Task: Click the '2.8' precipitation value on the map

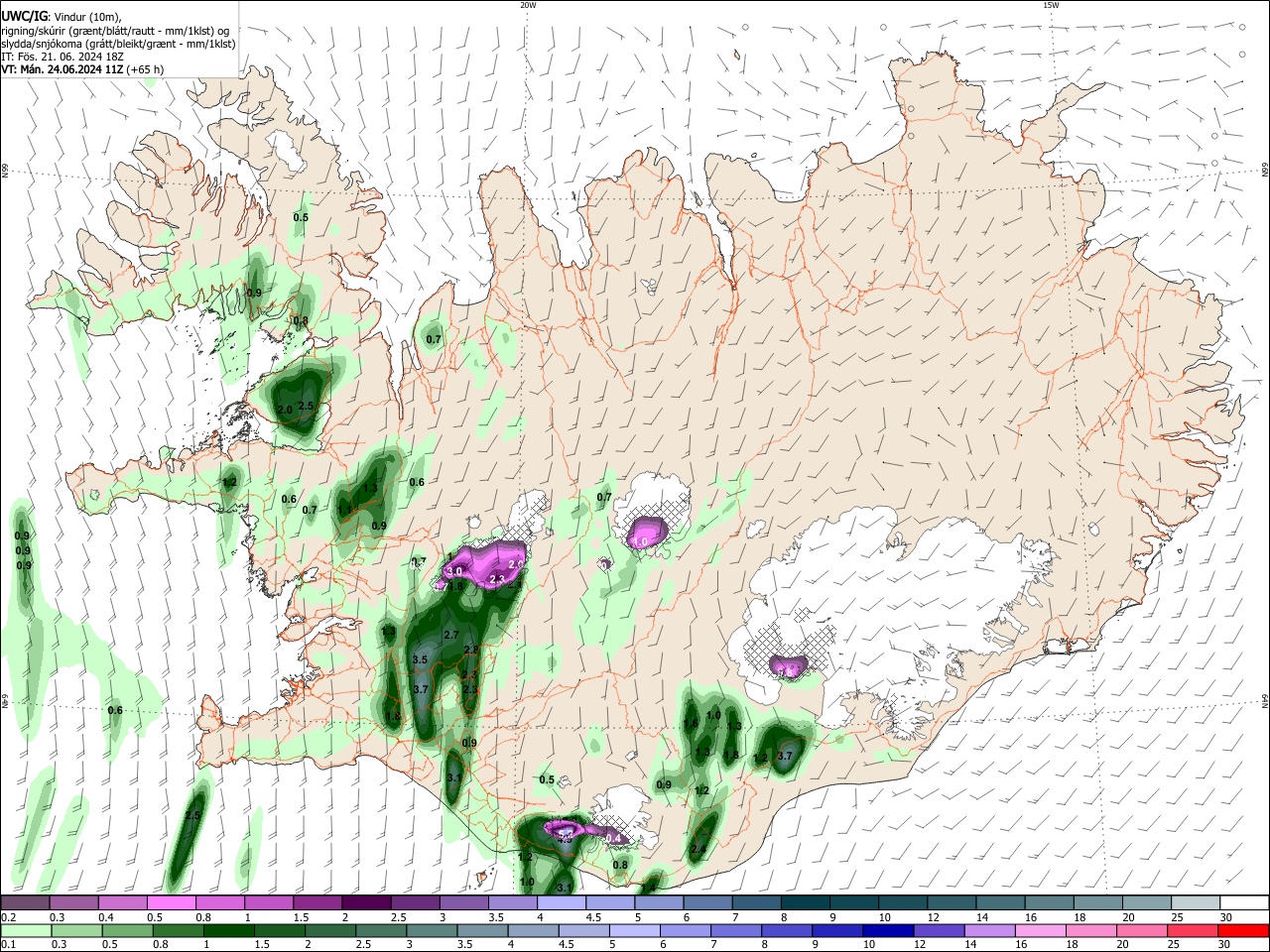Action: [471, 651]
